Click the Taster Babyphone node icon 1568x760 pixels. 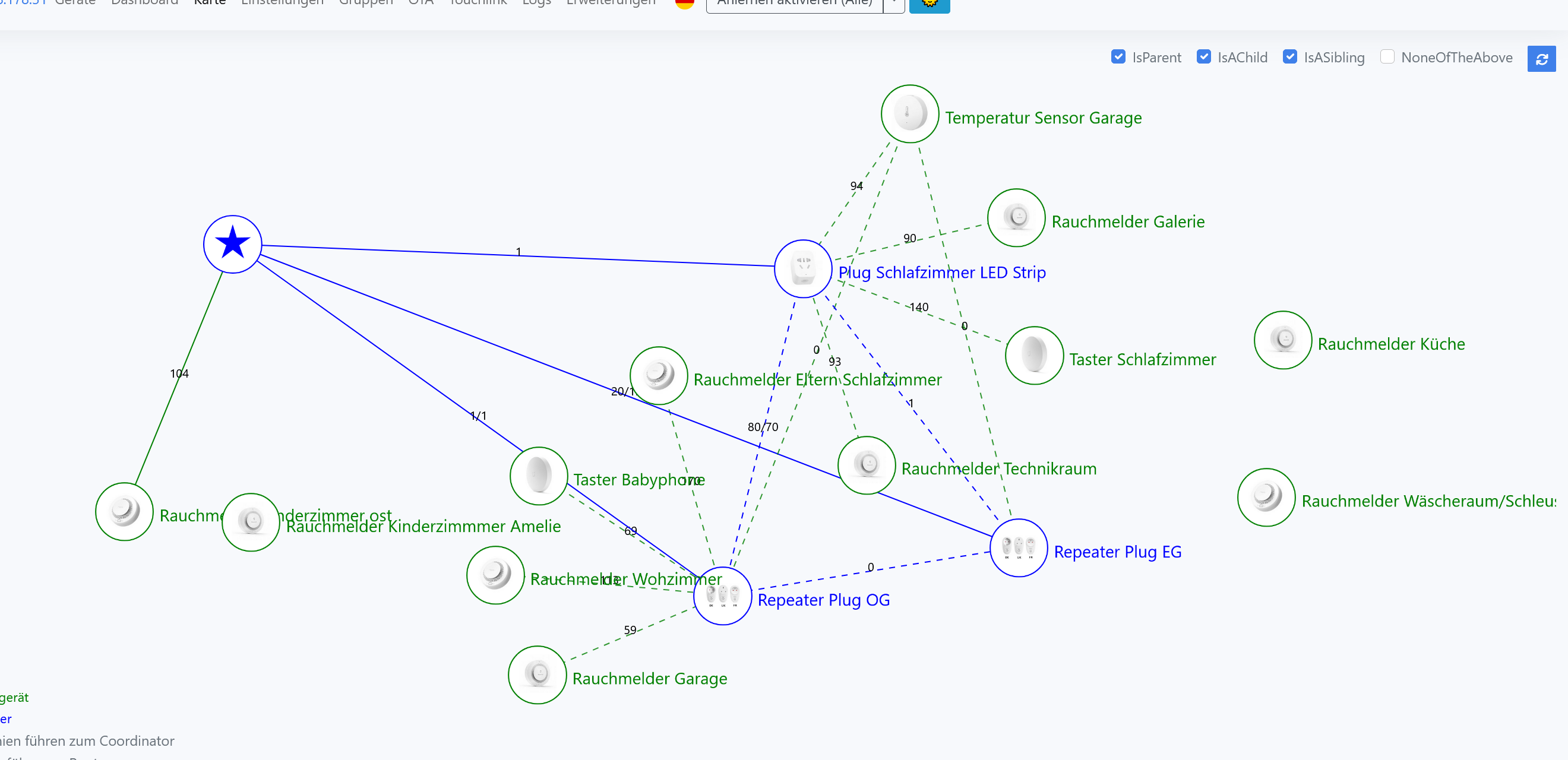[x=539, y=476]
